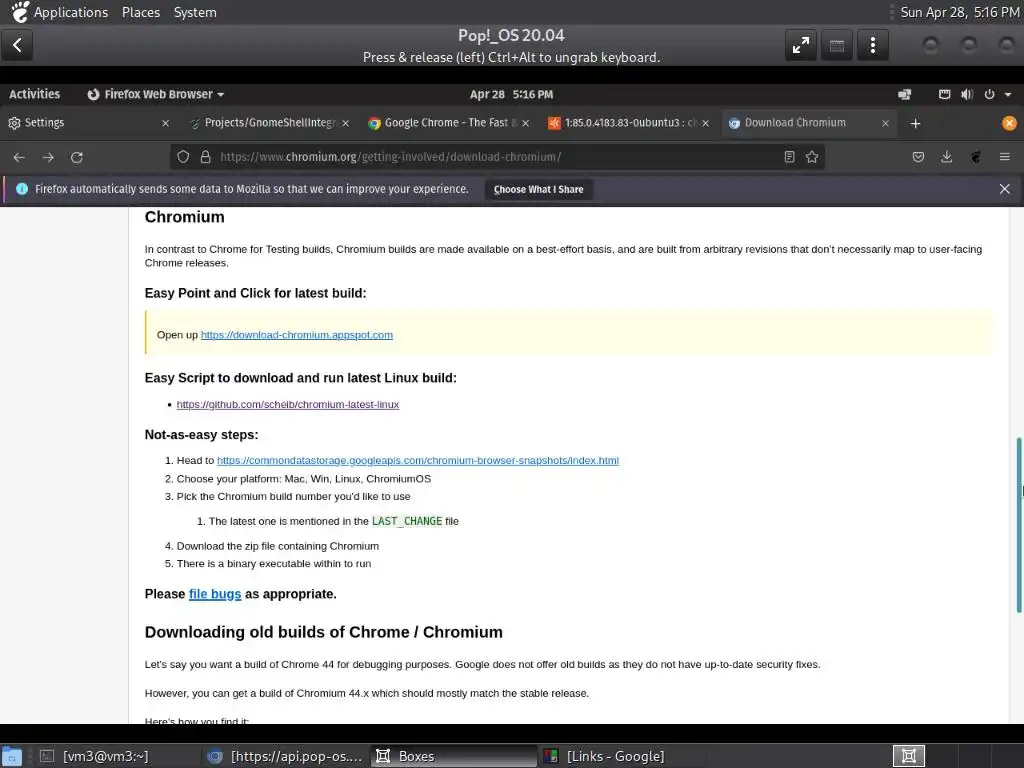The height and width of the screenshot is (768, 1024).
Task: Toggle Firefox reader view
Action: coord(790,157)
